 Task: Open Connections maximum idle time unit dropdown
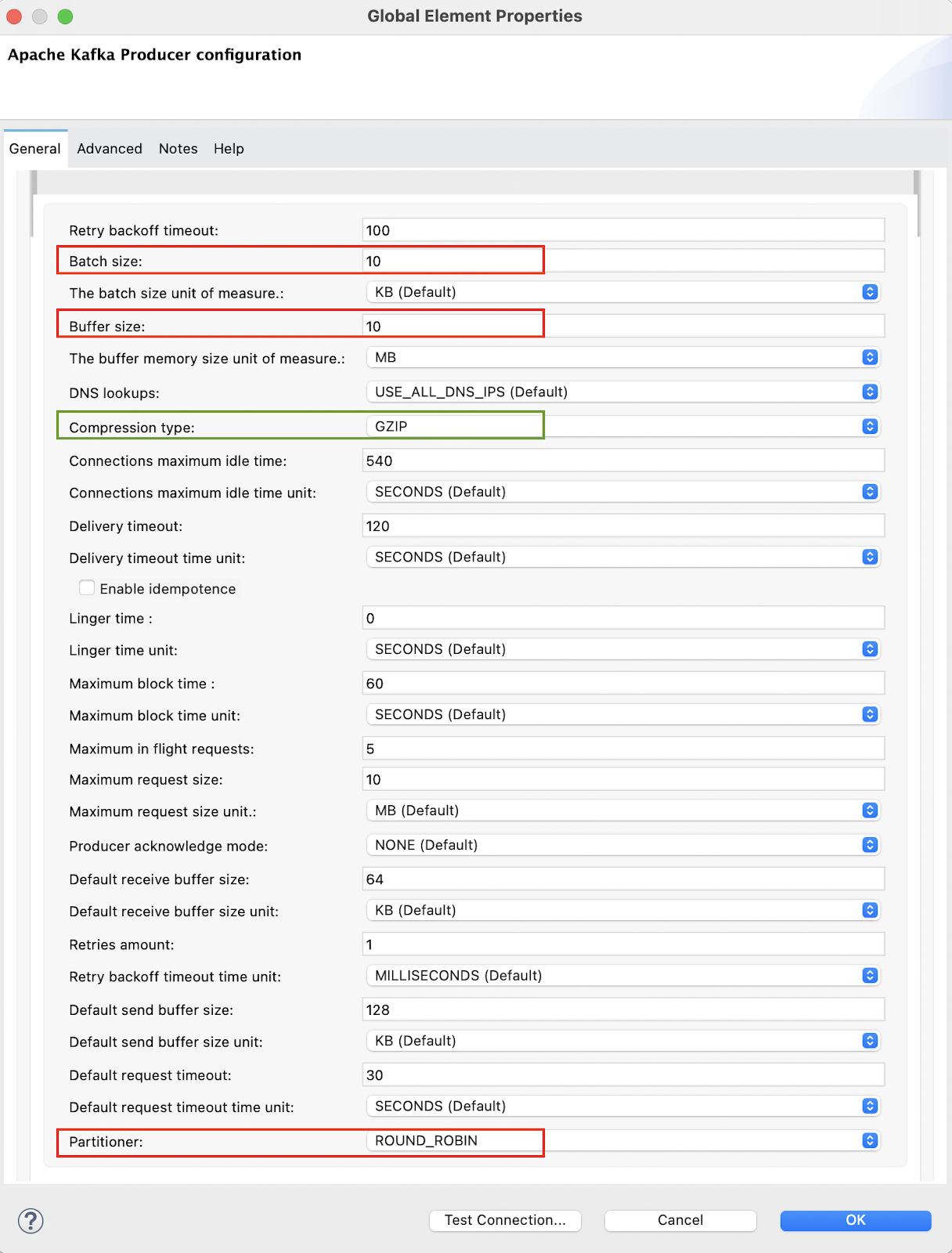(x=623, y=492)
